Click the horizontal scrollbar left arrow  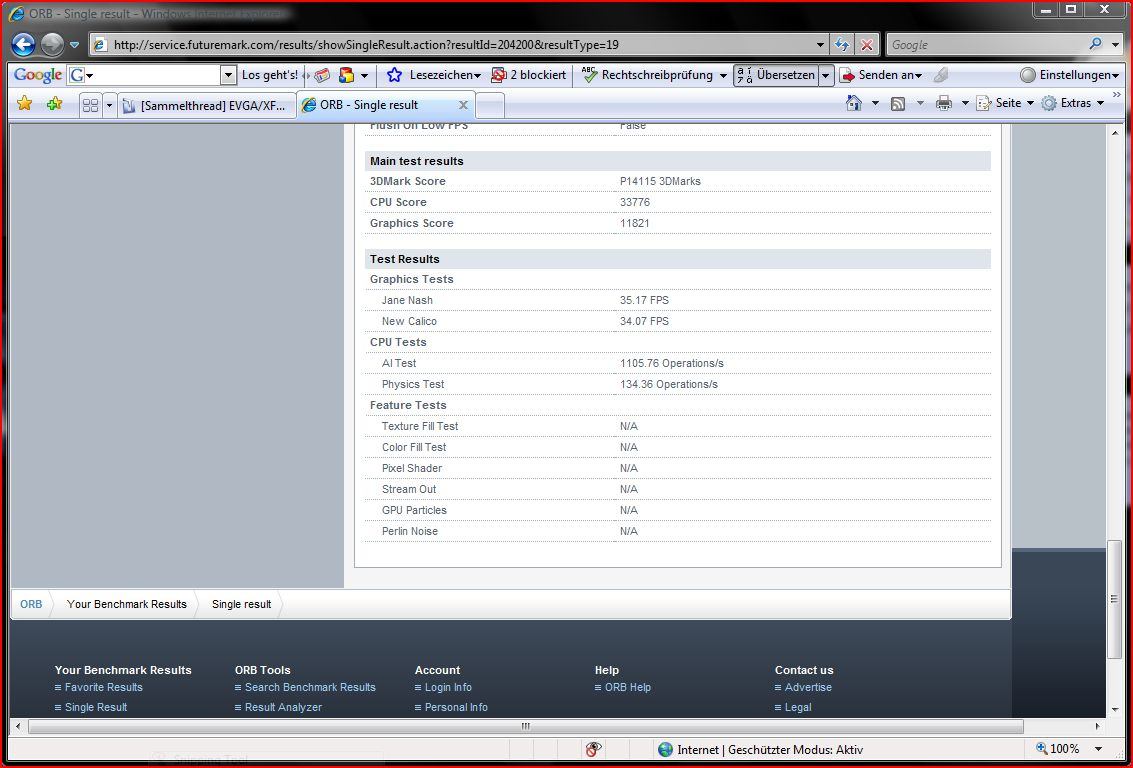(18, 726)
